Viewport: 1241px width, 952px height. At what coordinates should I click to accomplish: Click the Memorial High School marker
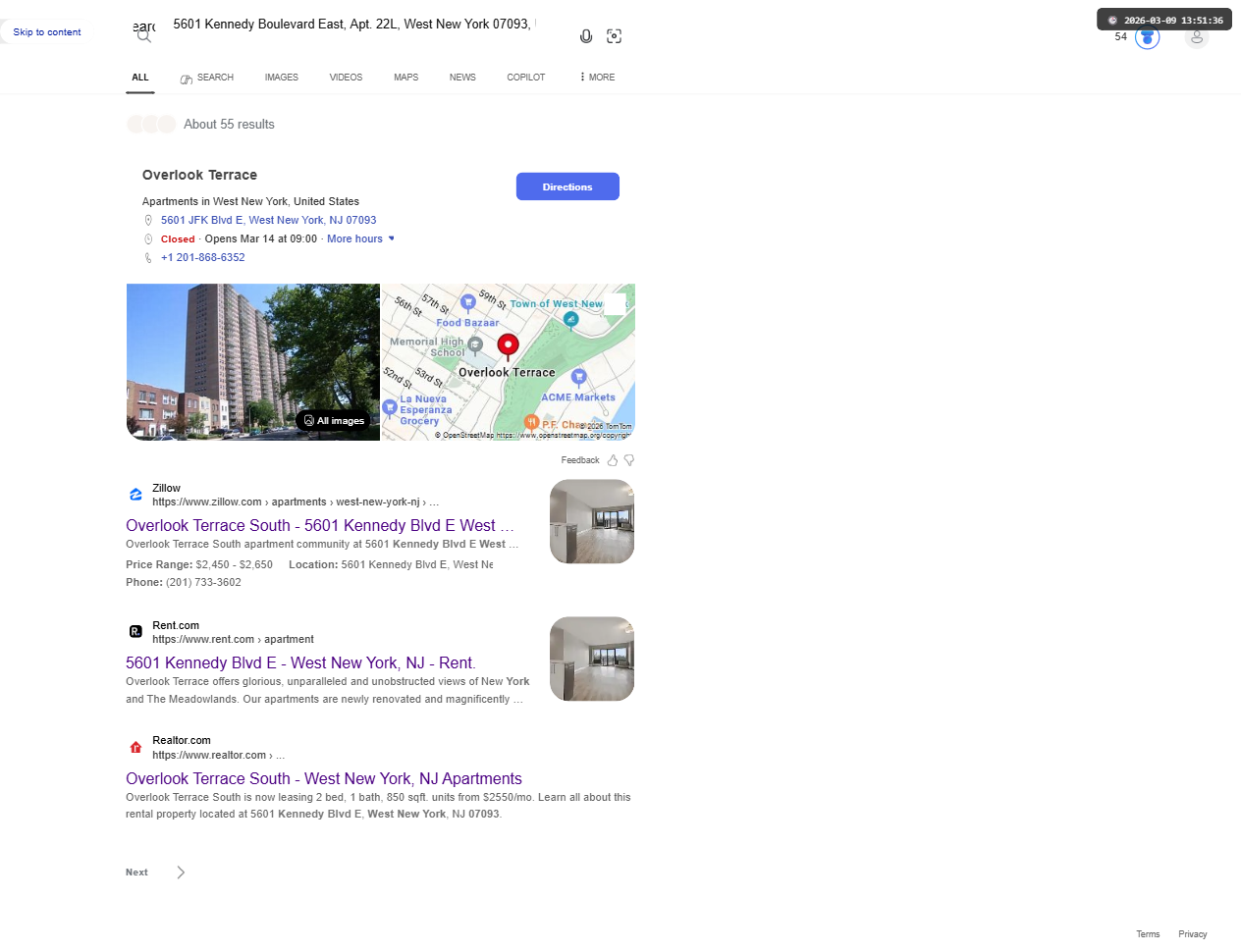click(x=475, y=344)
